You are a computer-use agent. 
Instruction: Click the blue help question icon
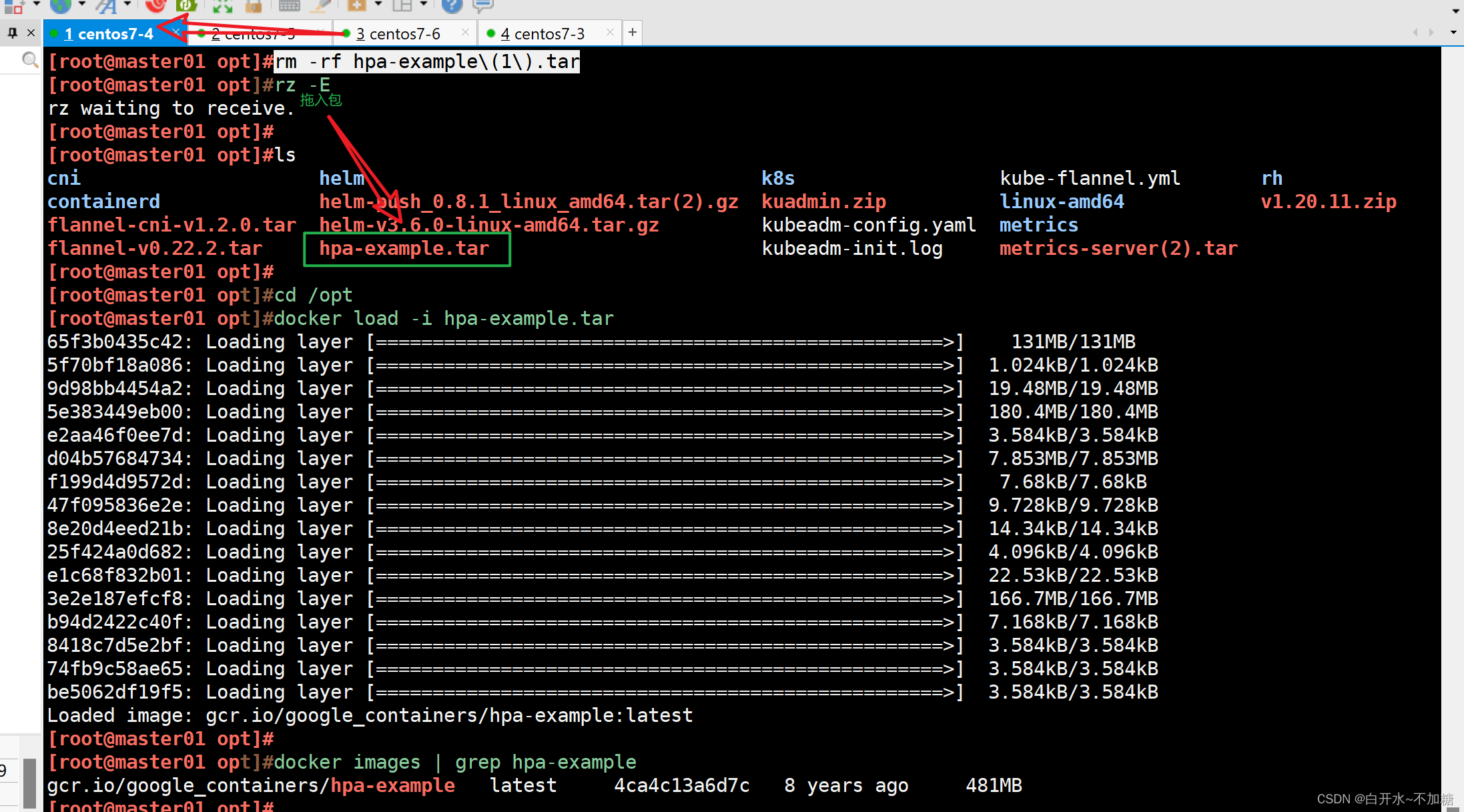[452, 5]
